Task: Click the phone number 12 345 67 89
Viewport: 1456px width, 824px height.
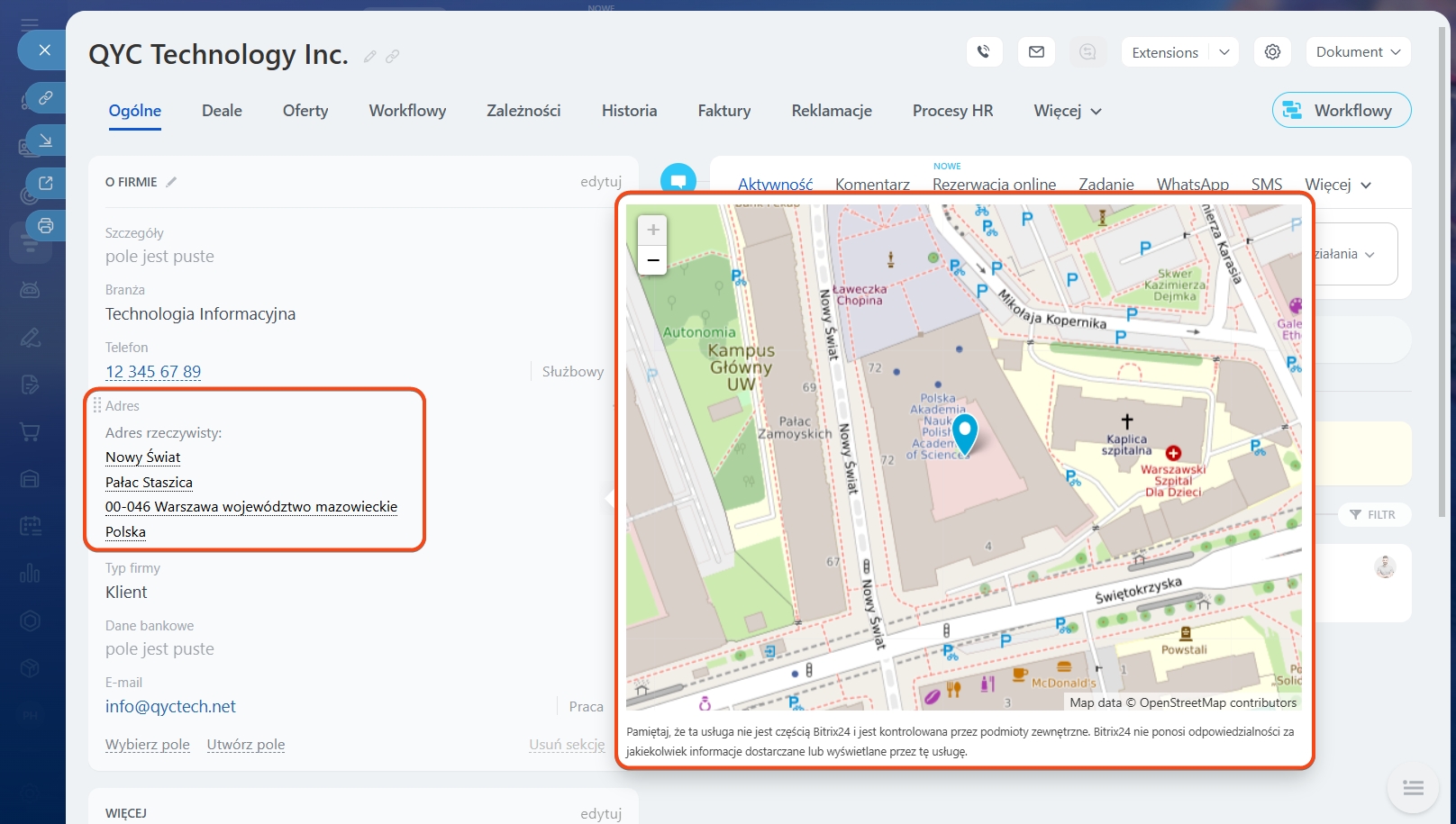Action: (x=153, y=372)
